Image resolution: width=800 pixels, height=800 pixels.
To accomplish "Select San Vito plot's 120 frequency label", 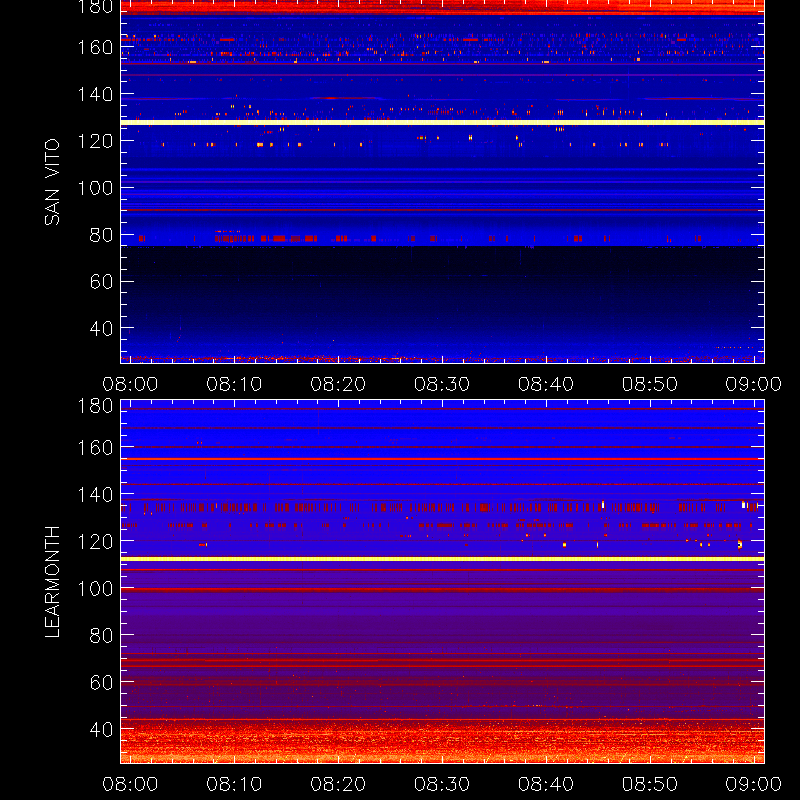I will click(95, 141).
